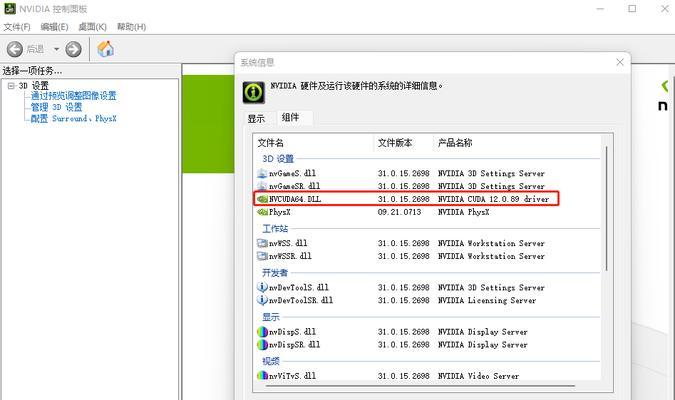
Task: Click the horizontal scrollbar in component list
Action: point(420,386)
